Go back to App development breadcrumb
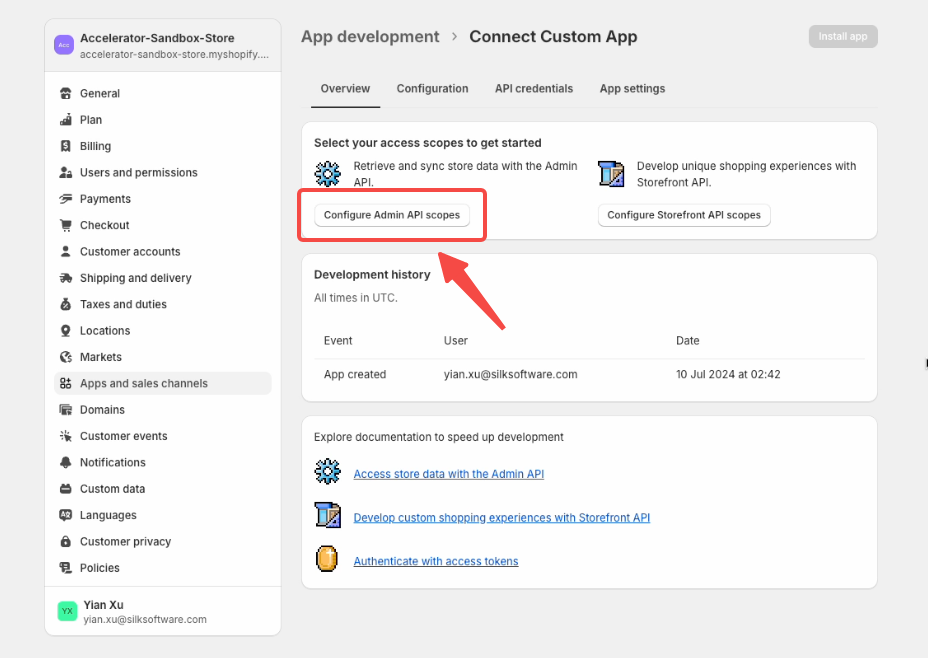The width and height of the screenshot is (928, 658). click(x=370, y=37)
